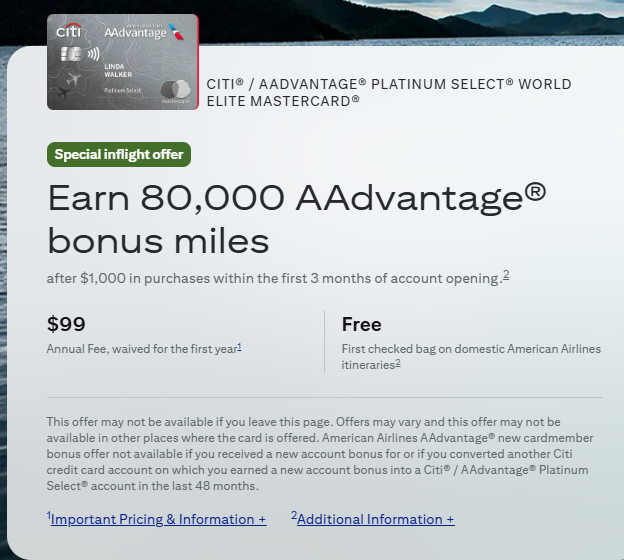The width and height of the screenshot is (624, 560).
Task: Expand Important Pricing & Information section
Action: point(159,519)
